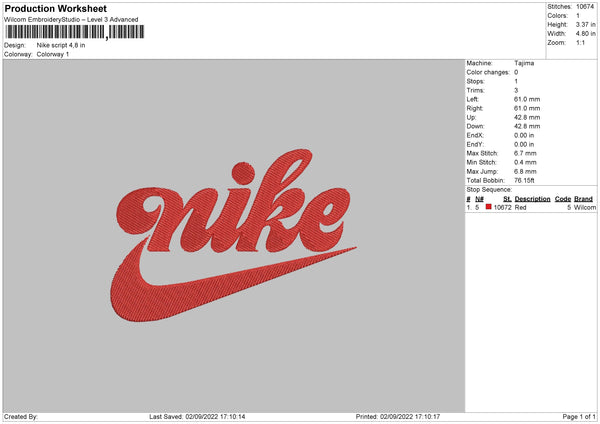Click the 'Created By:' footer label

coord(21,417)
